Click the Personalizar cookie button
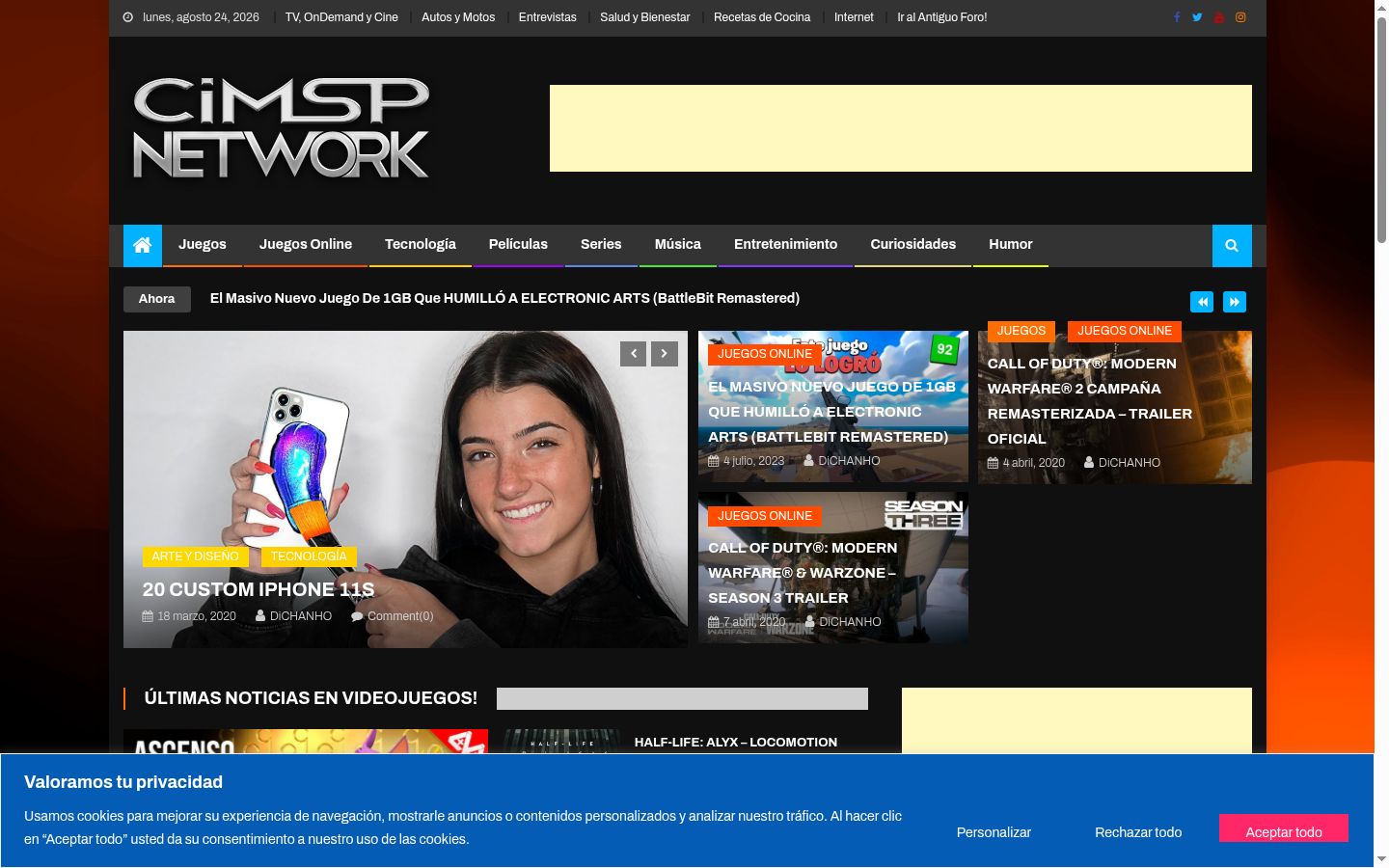 click(994, 832)
